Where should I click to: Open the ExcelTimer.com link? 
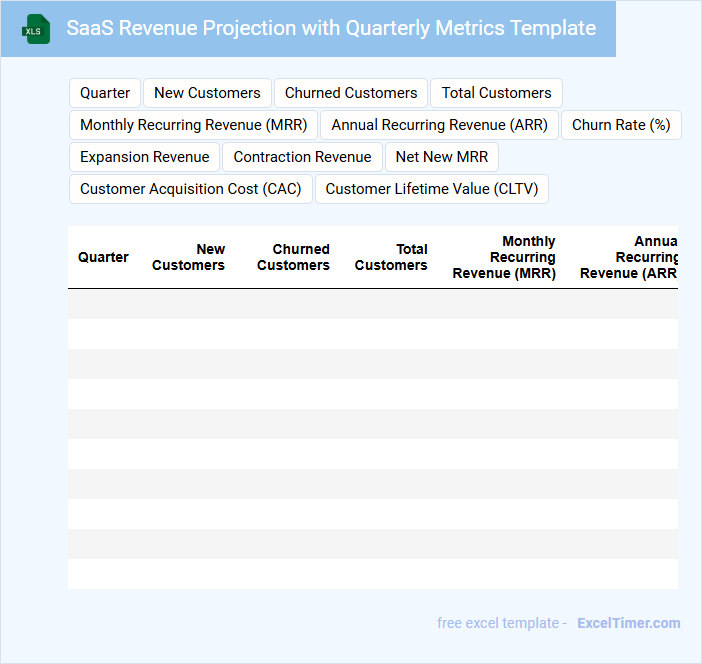click(628, 623)
